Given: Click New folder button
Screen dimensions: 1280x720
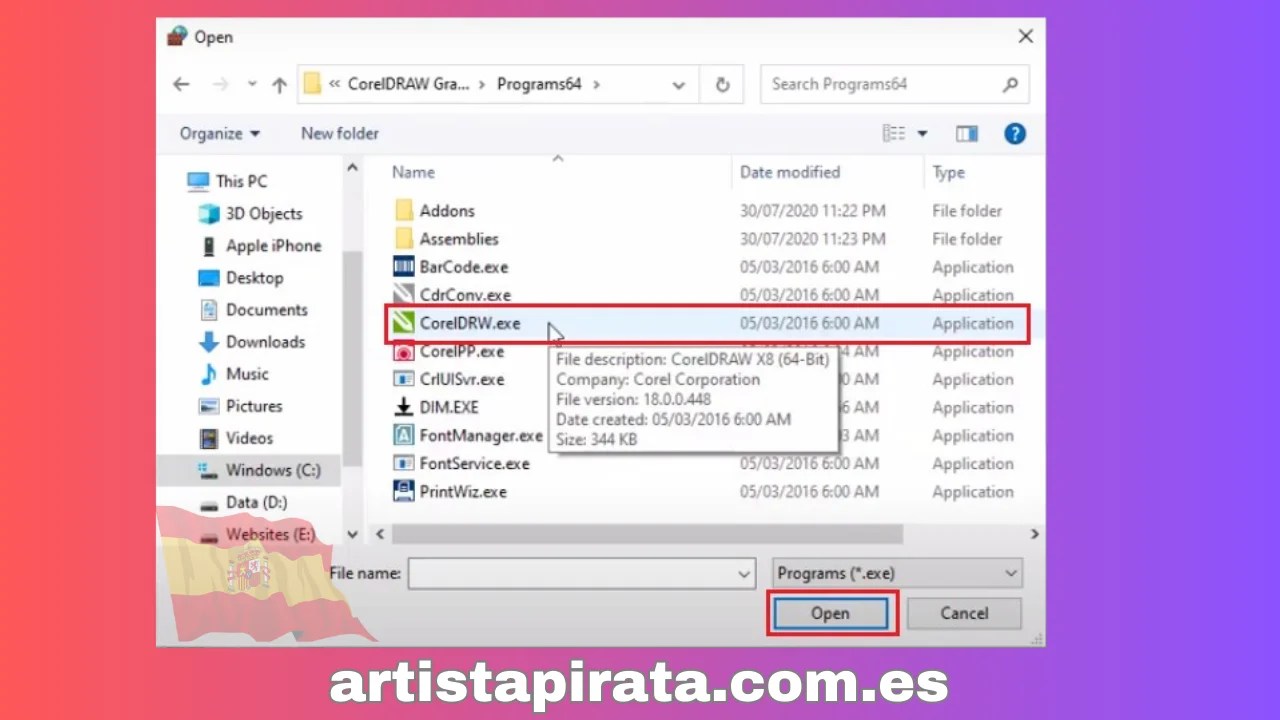Looking at the screenshot, I should pos(340,133).
